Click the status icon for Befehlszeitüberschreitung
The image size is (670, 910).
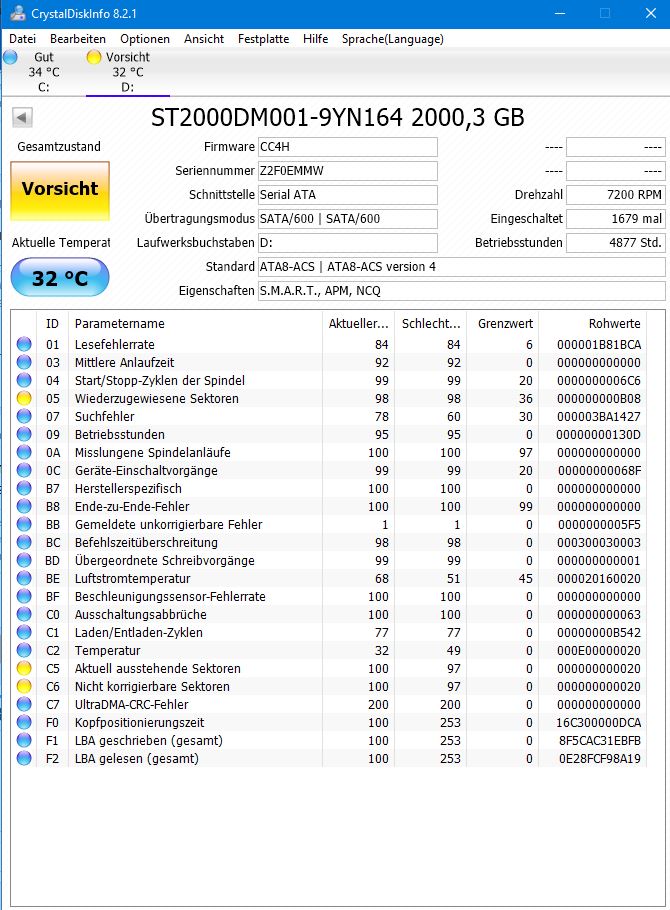[24, 542]
